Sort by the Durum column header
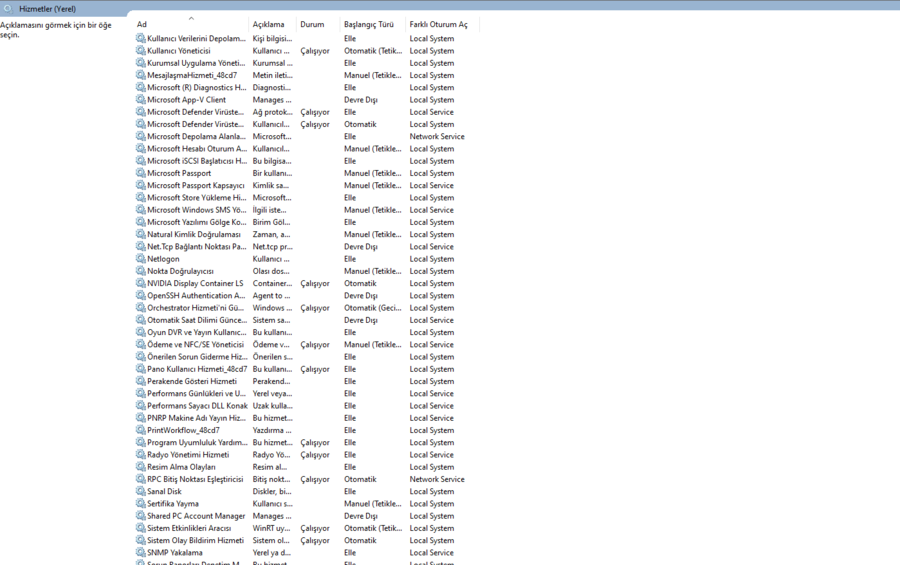This screenshot has width=900, height=565. [x=318, y=24]
